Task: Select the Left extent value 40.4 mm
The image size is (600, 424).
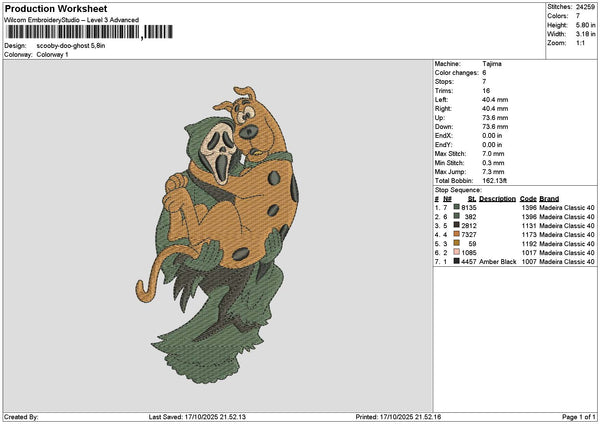Action: (x=495, y=99)
